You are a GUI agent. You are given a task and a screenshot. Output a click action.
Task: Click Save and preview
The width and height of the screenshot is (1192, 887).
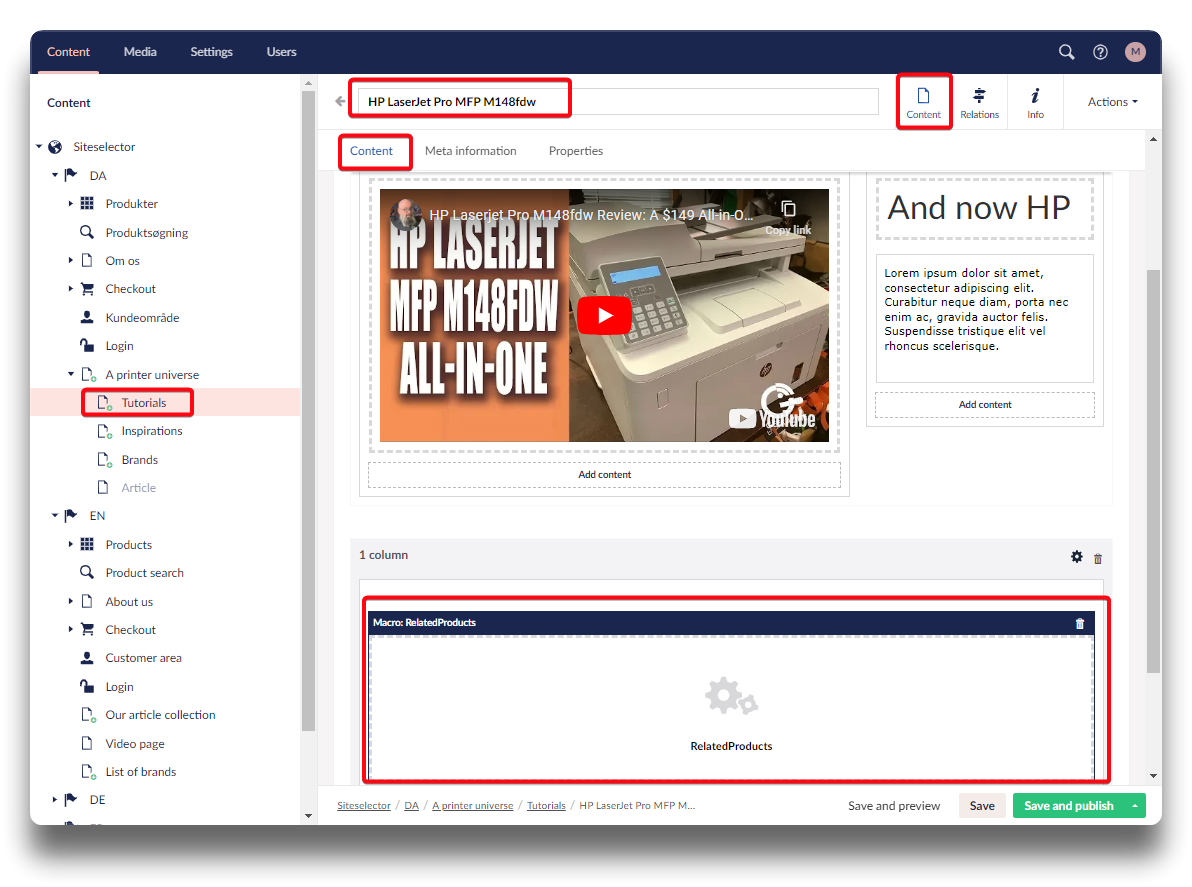(894, 806)
